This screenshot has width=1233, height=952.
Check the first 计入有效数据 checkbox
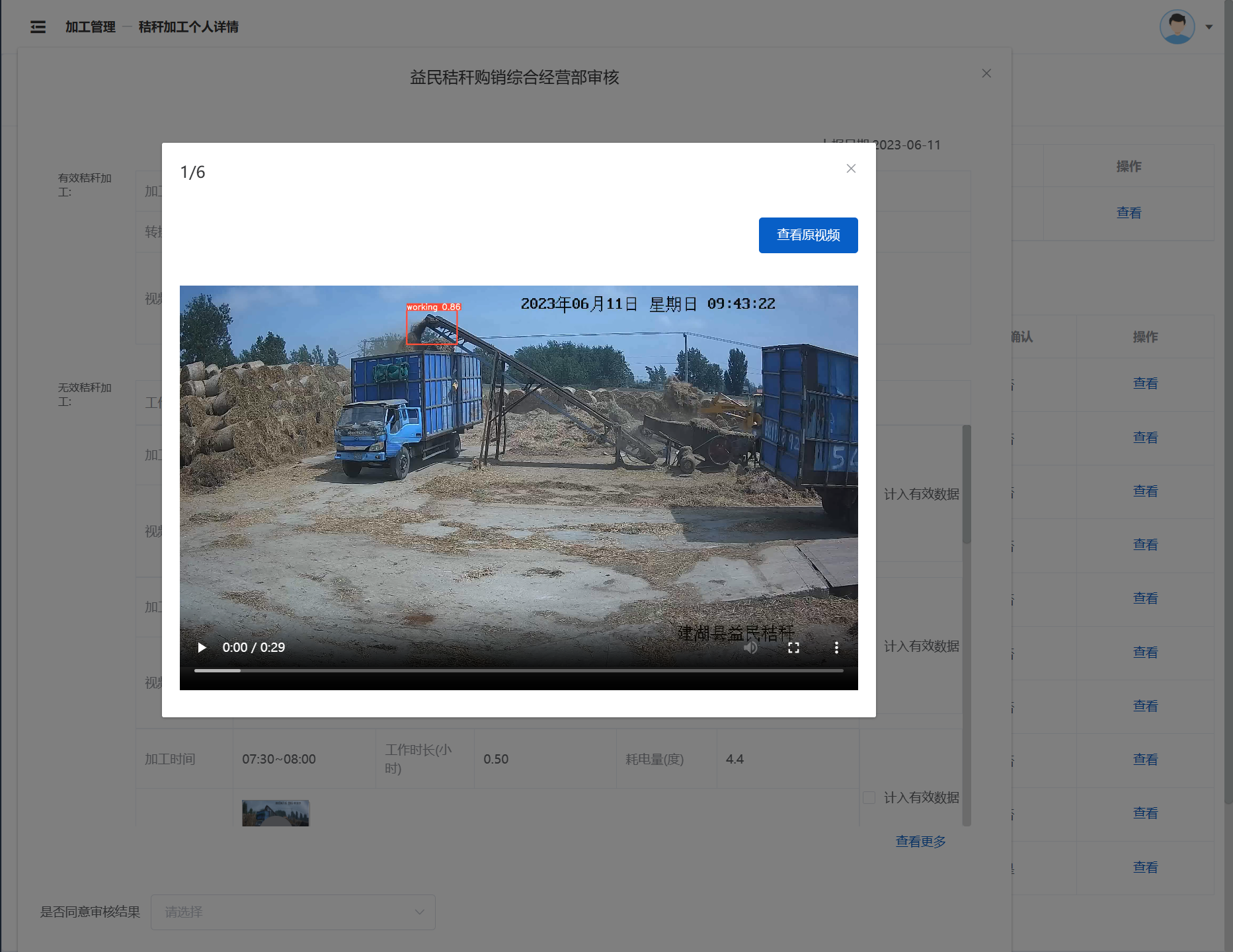(869, 493)
